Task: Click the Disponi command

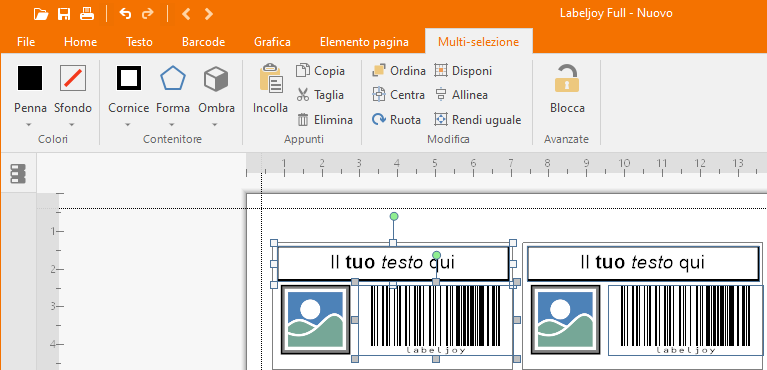Action: point(463,71)
